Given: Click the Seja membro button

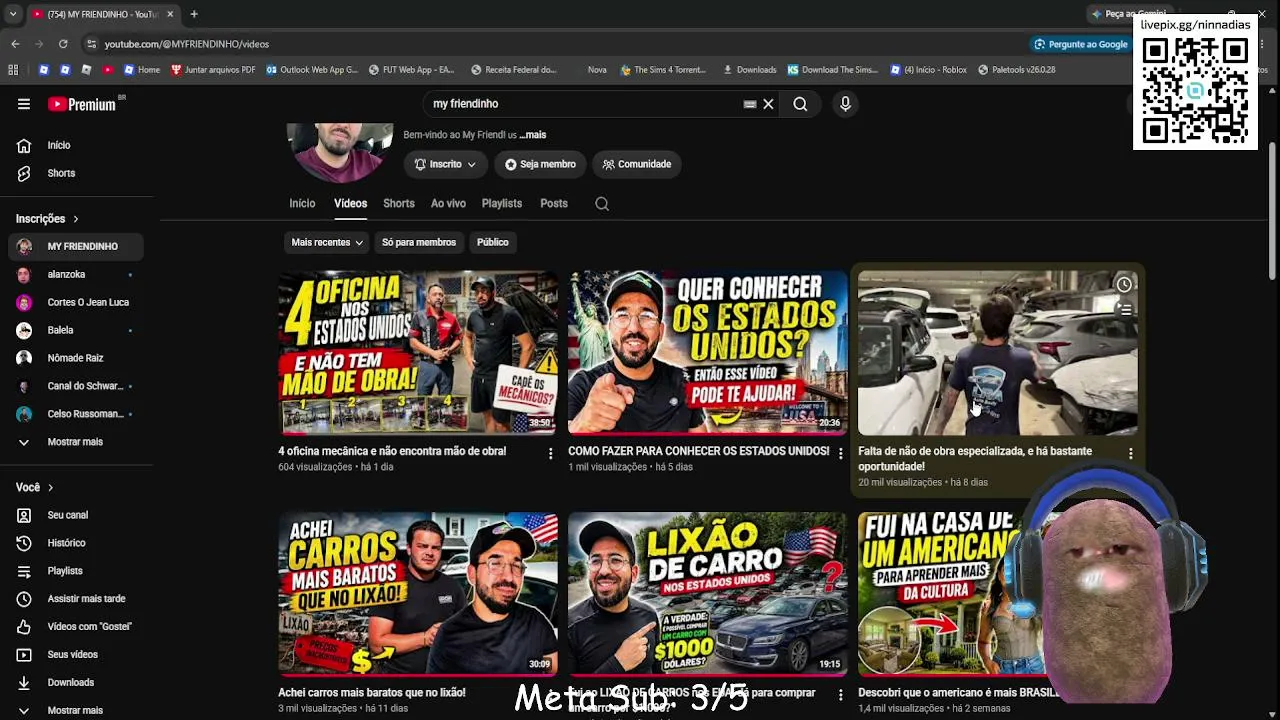Looking at the screenshot, I should pyautogui.click(x=540, y=164).
